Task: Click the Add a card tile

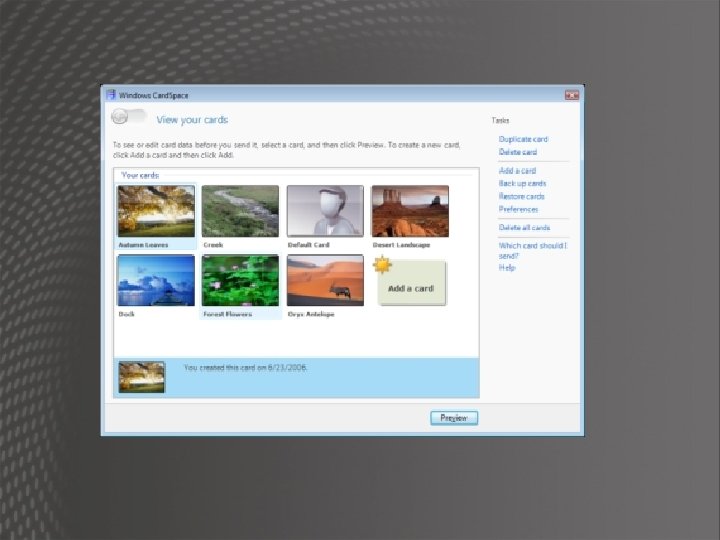Action: click(x=411, y=283)
